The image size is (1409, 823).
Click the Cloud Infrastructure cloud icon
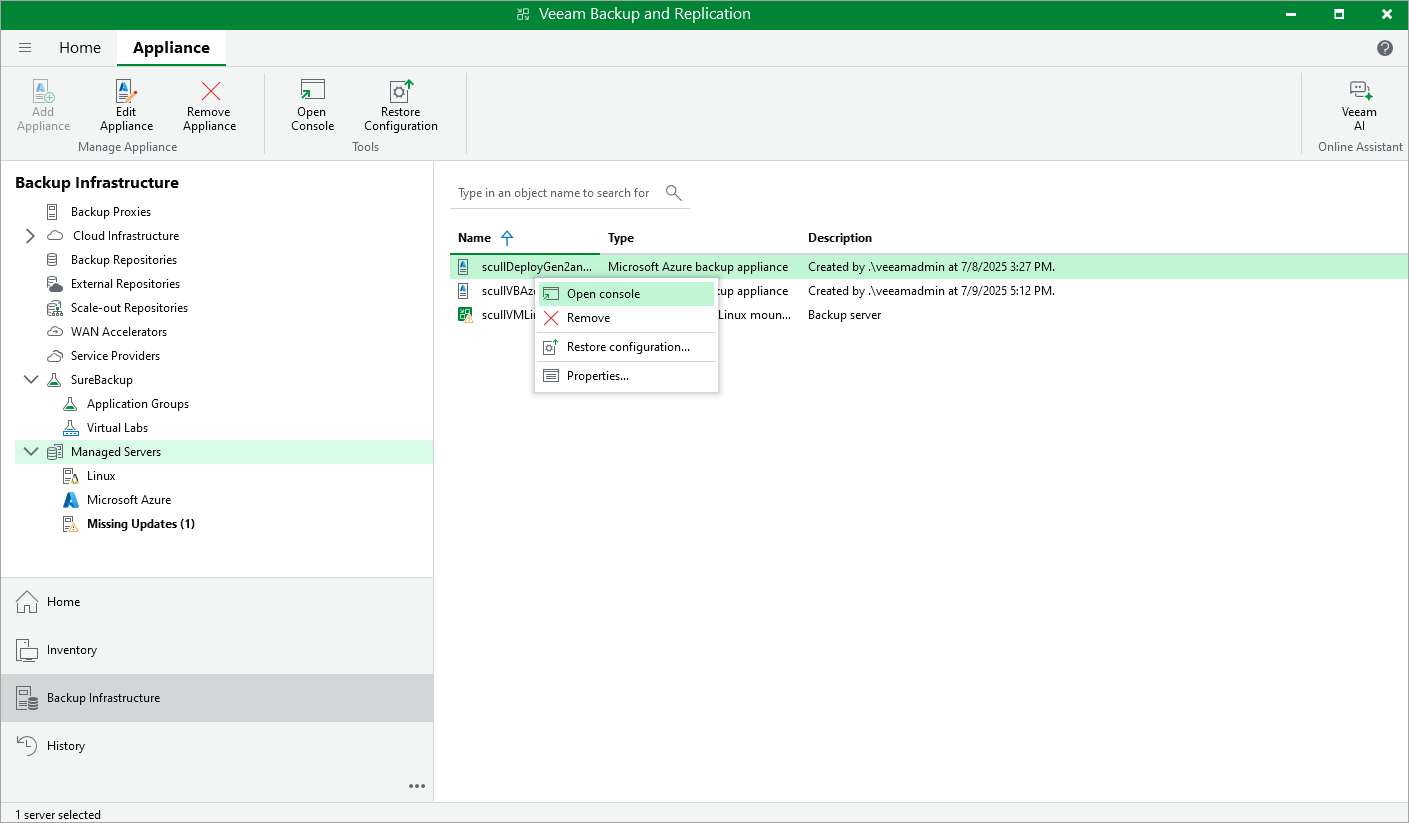click(55, 236)
